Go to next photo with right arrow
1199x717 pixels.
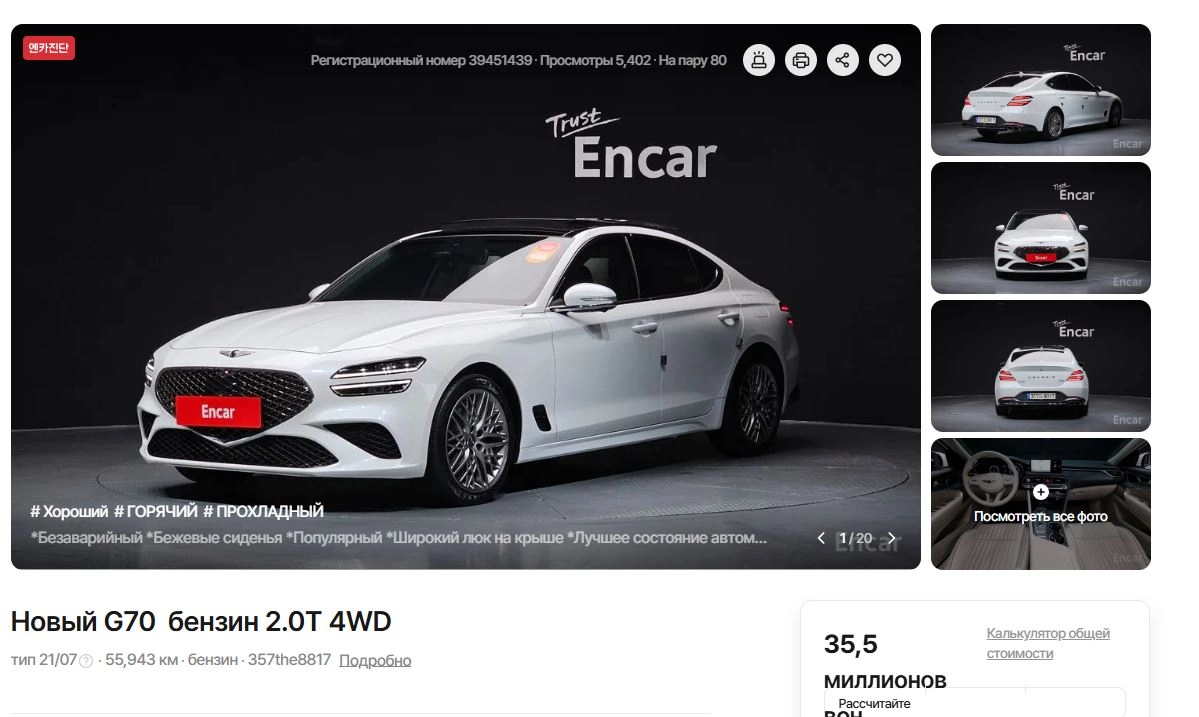click(x=891, y=538)
